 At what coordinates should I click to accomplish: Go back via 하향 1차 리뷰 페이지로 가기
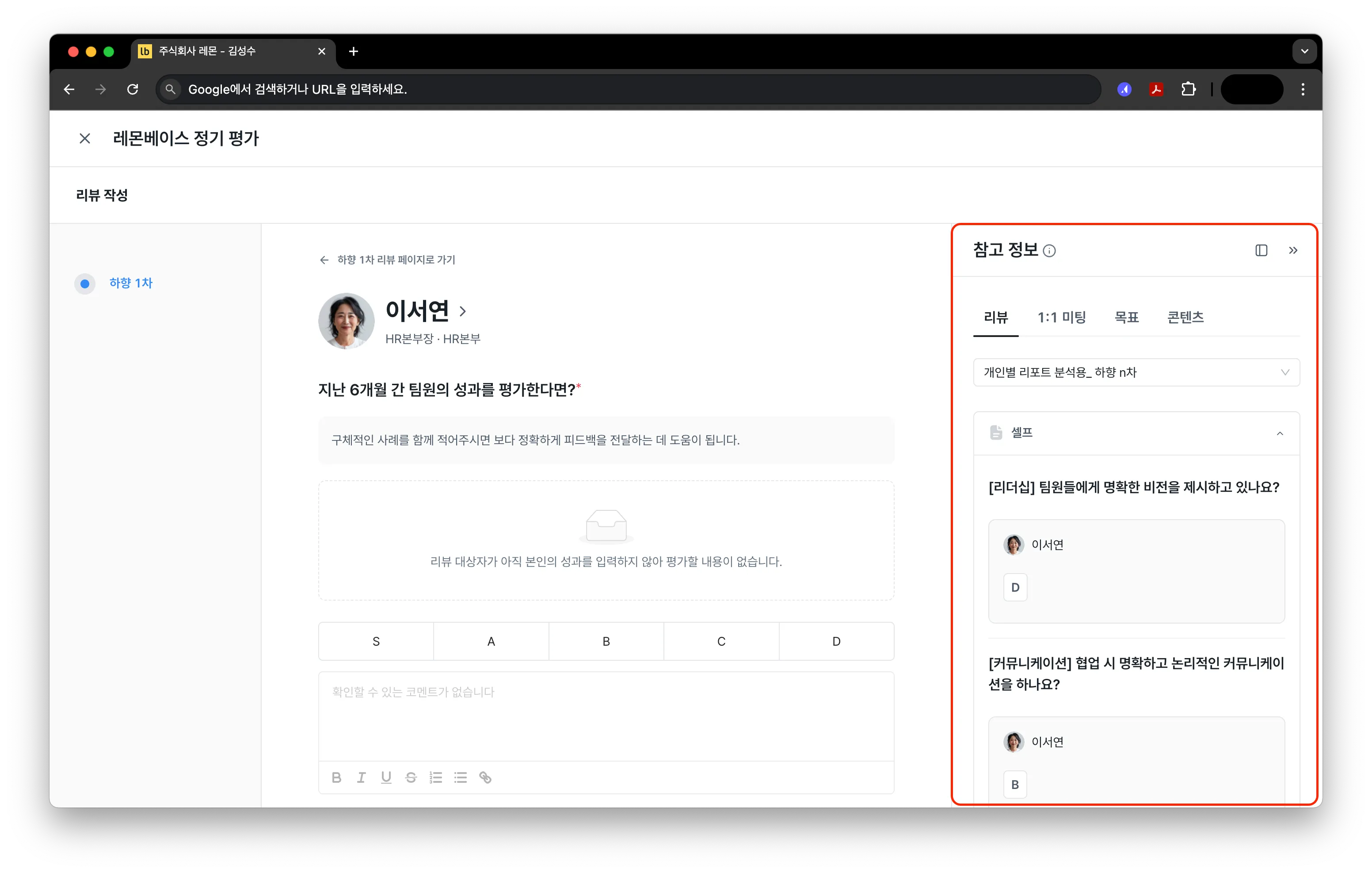coord(388,260)
